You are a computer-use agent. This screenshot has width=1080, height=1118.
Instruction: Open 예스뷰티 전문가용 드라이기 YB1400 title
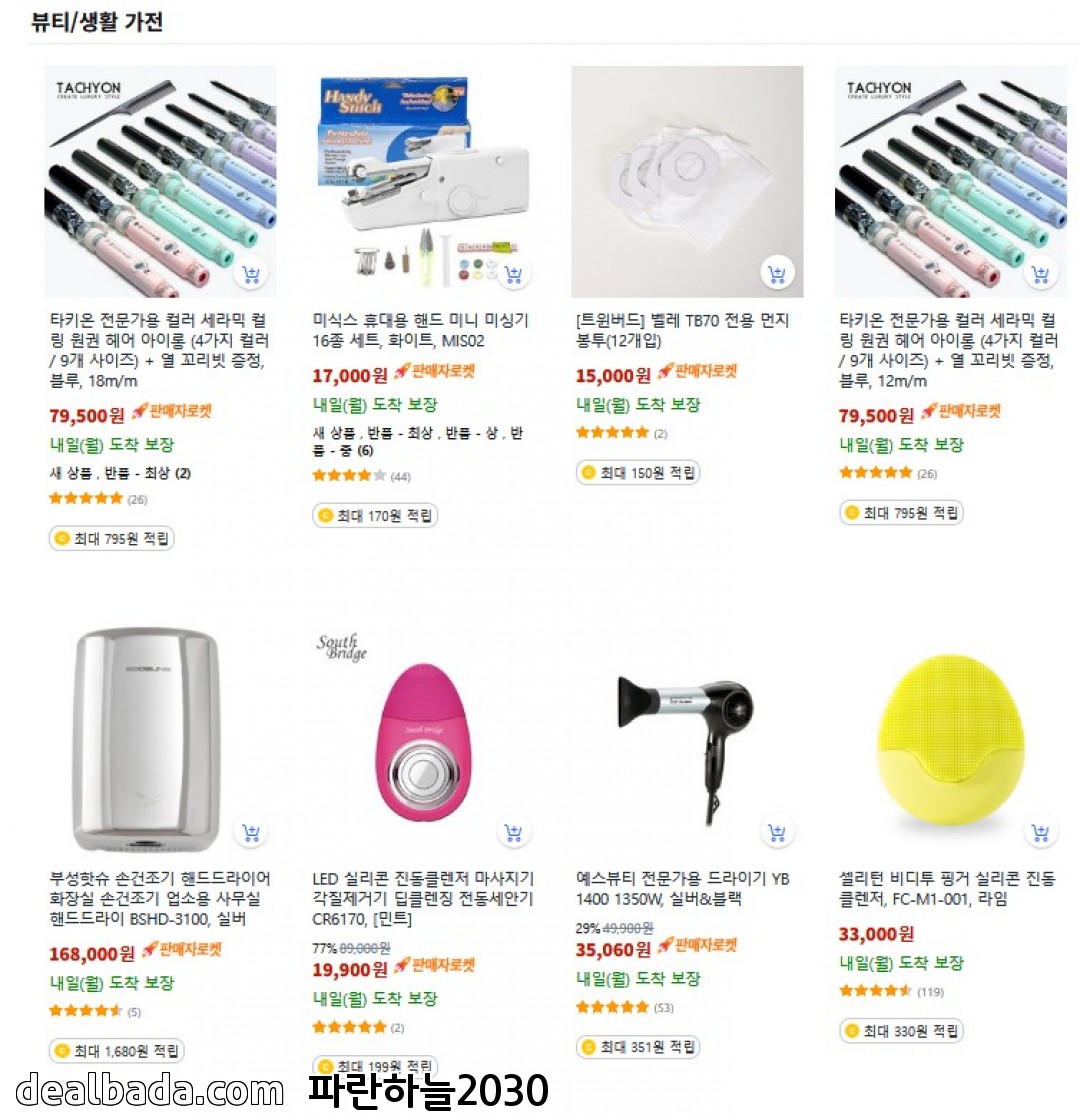(x=682, y=888)
